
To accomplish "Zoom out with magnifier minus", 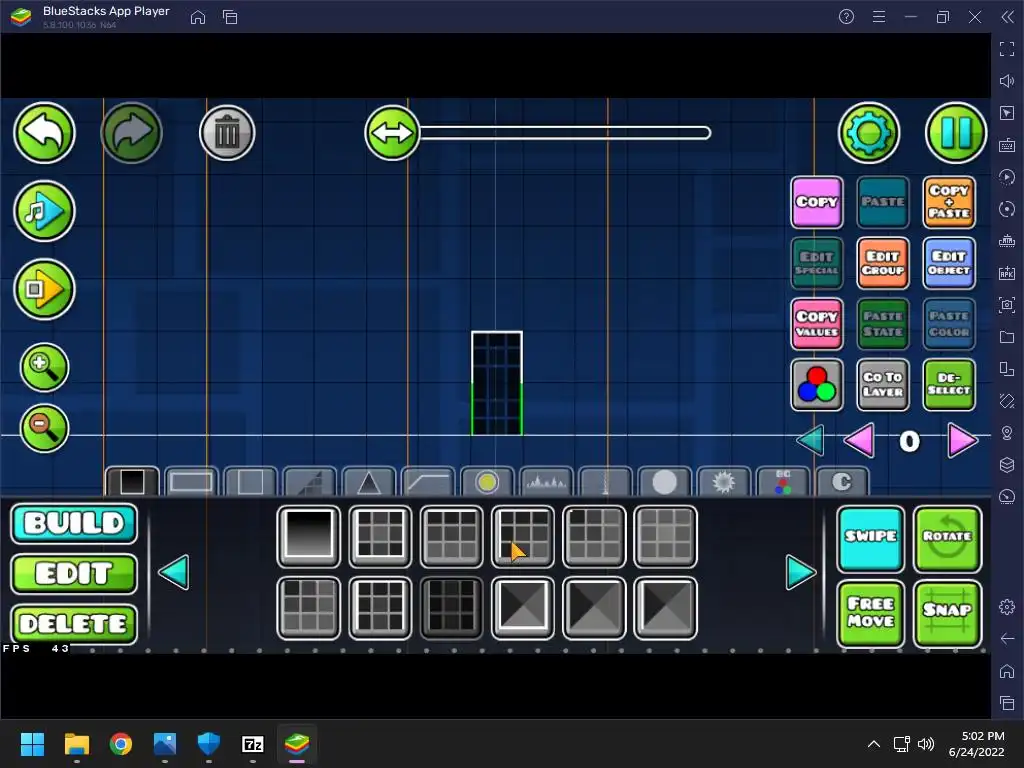I will click(44, 428).
